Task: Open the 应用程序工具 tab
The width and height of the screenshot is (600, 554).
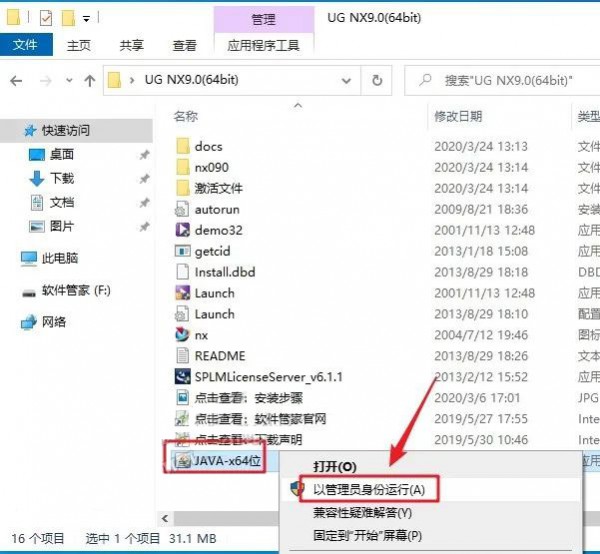Action: coord(264,46)
